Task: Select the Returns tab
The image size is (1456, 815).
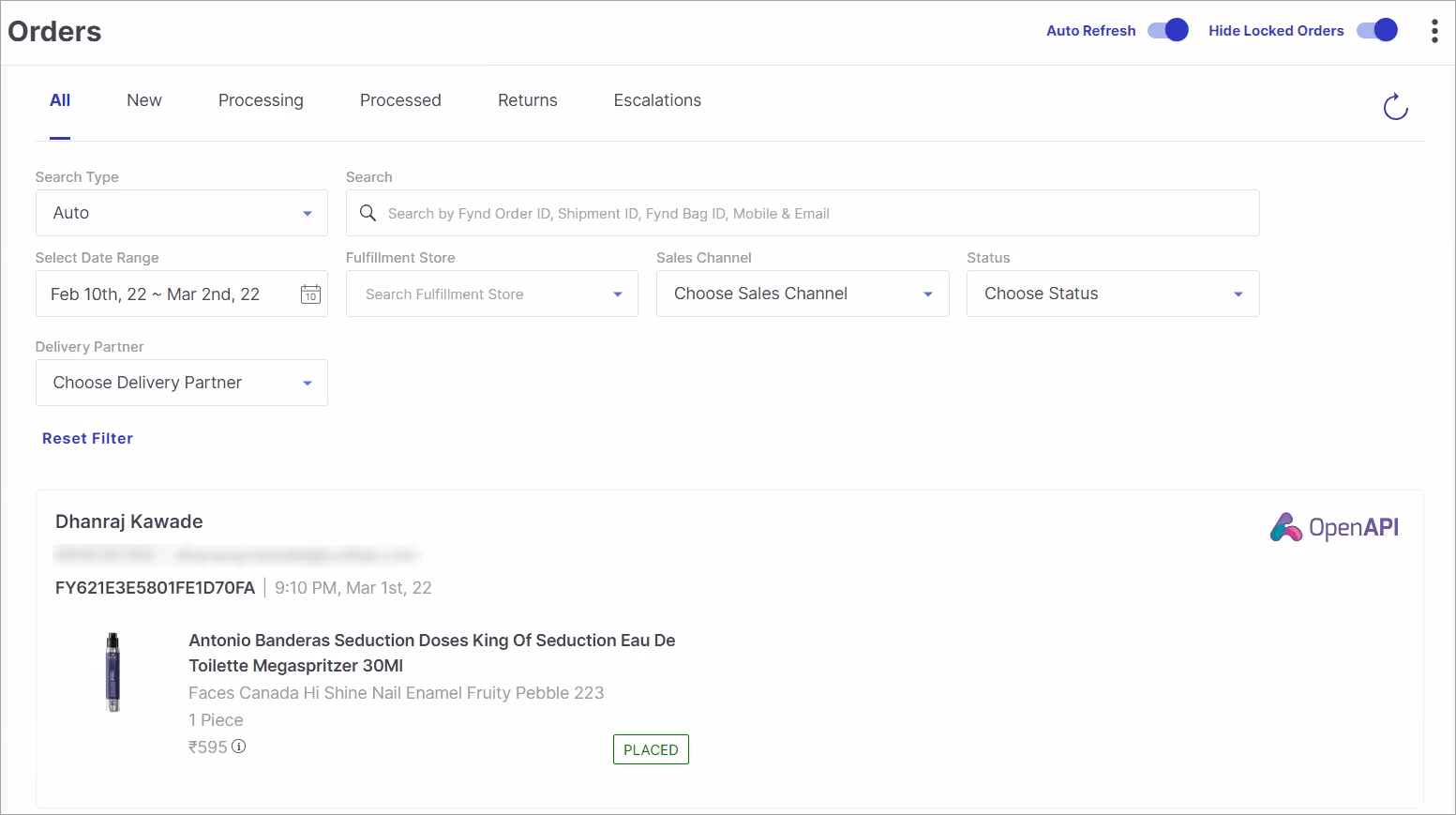Action: click(527, 100)
